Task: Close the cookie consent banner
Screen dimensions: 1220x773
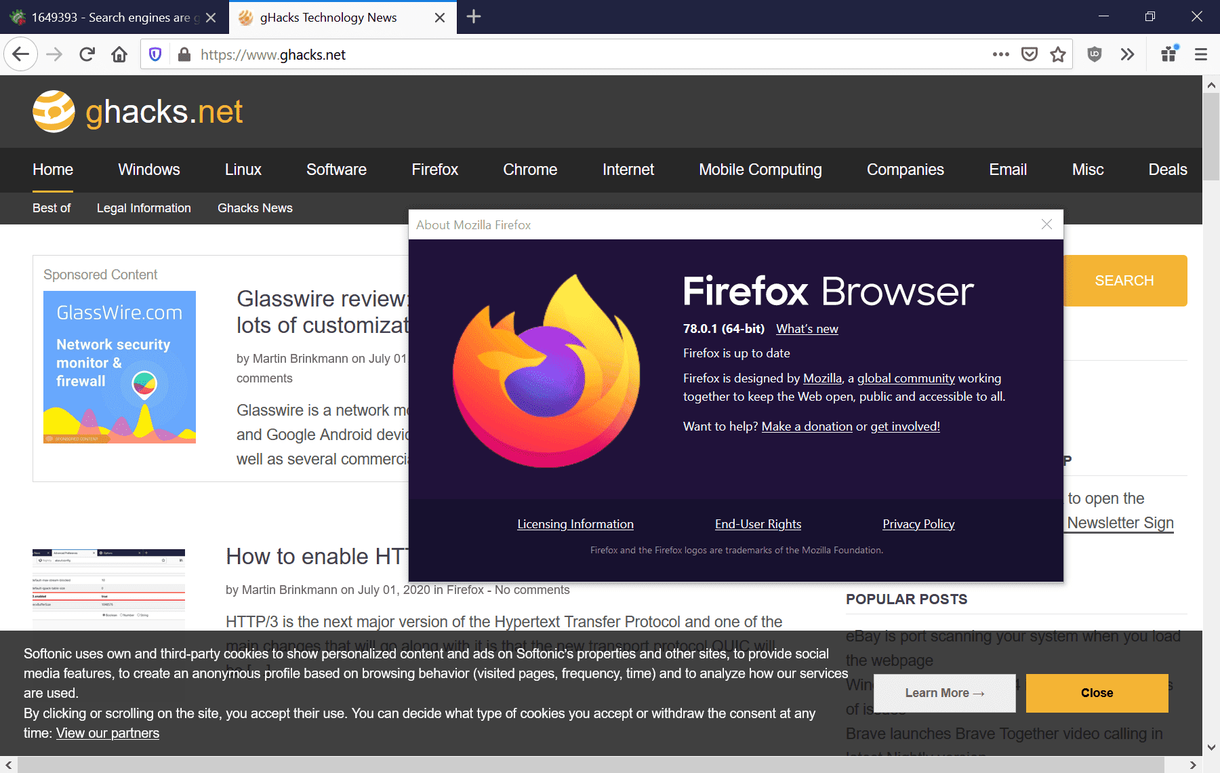Action: click(1097, 693)
